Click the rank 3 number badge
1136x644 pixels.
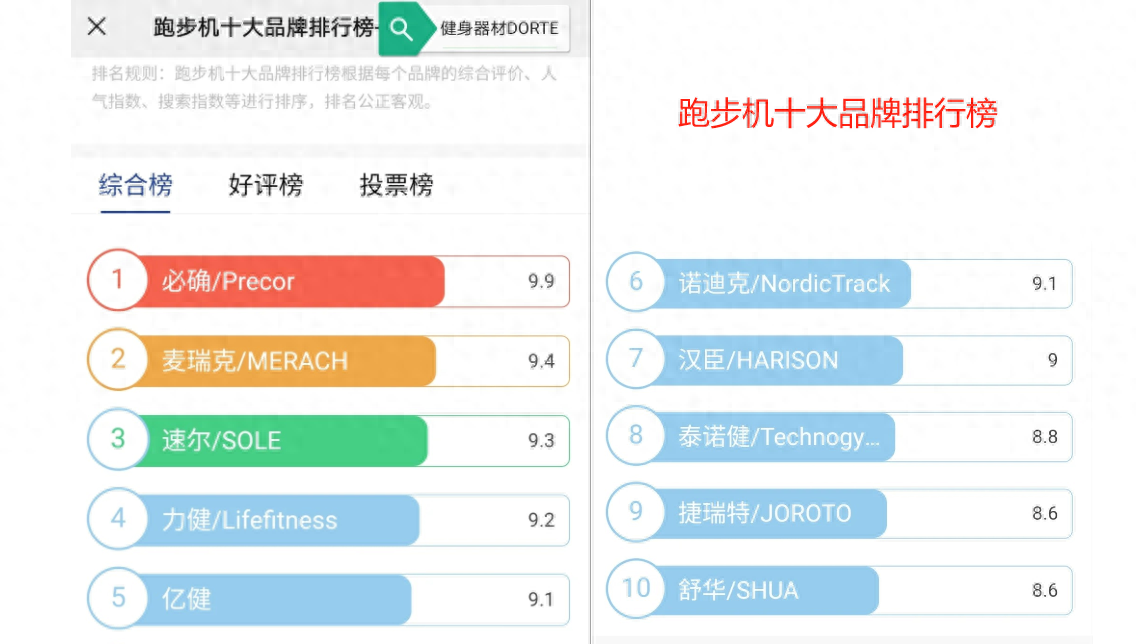coord(120,440)
